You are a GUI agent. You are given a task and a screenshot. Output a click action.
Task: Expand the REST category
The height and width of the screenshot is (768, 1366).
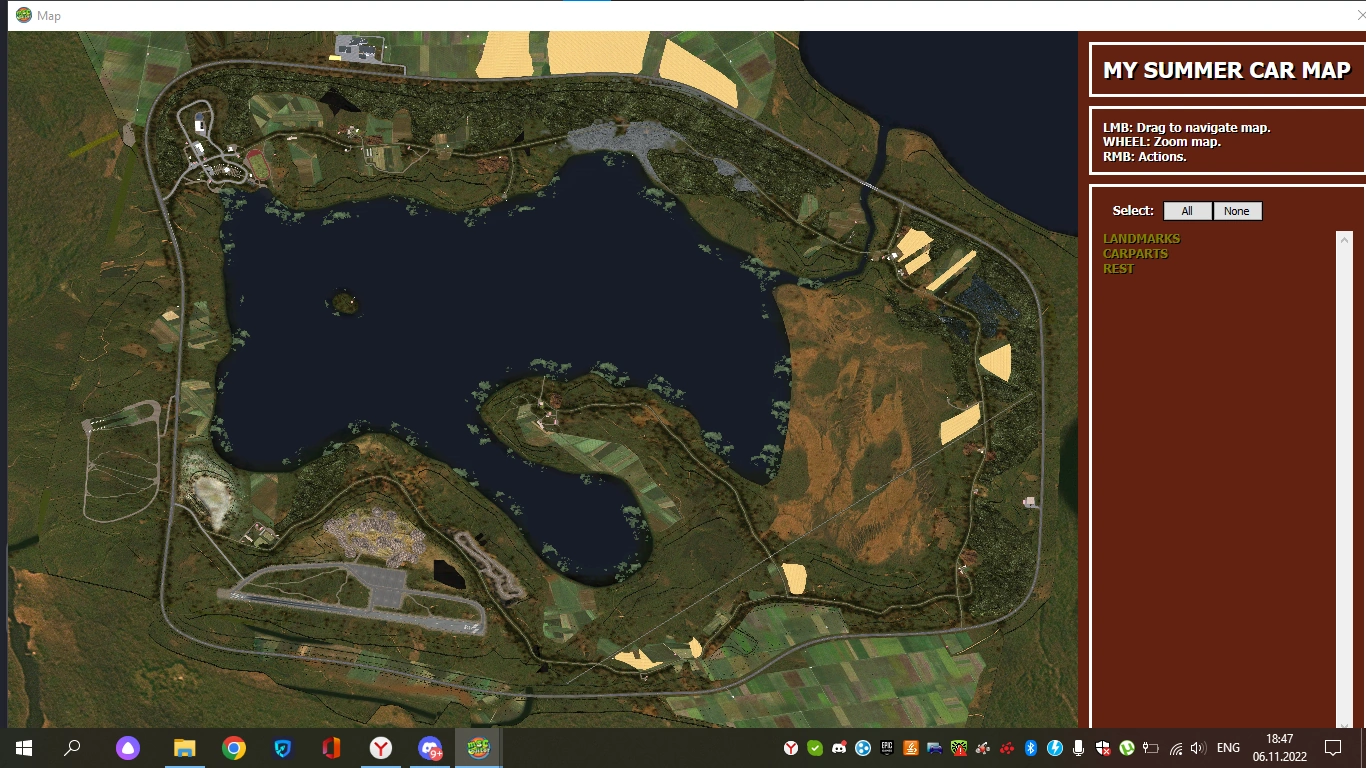click(x=1118, y=269)
